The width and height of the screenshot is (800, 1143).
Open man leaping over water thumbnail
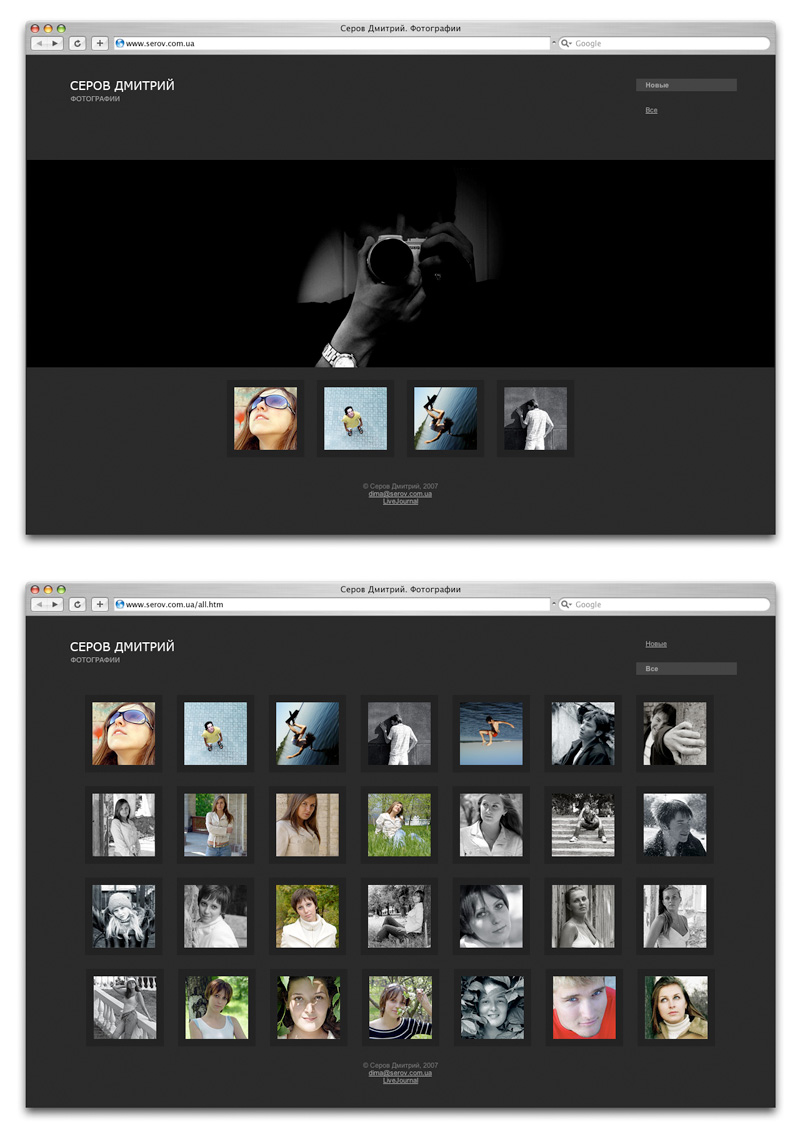[491, 733]
